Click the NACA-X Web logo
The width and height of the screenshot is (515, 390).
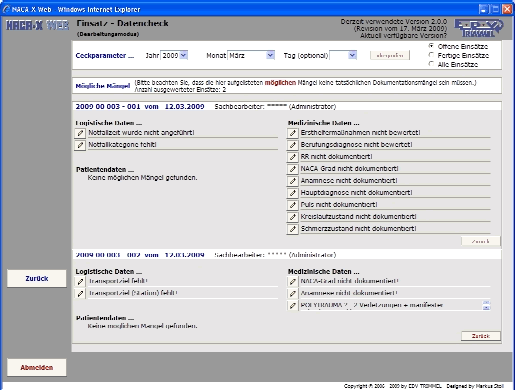(x=37, y=25)
